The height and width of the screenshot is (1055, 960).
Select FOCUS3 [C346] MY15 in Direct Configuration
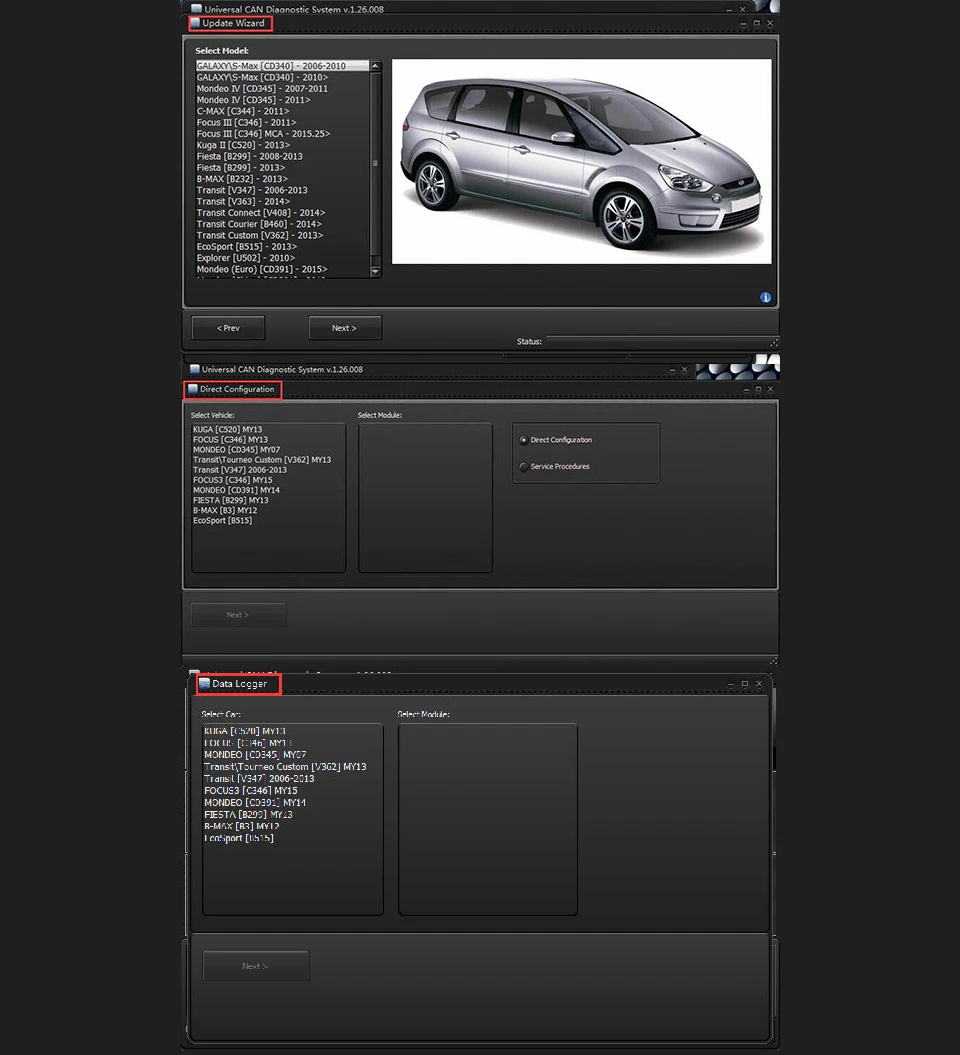click(233, 480)
